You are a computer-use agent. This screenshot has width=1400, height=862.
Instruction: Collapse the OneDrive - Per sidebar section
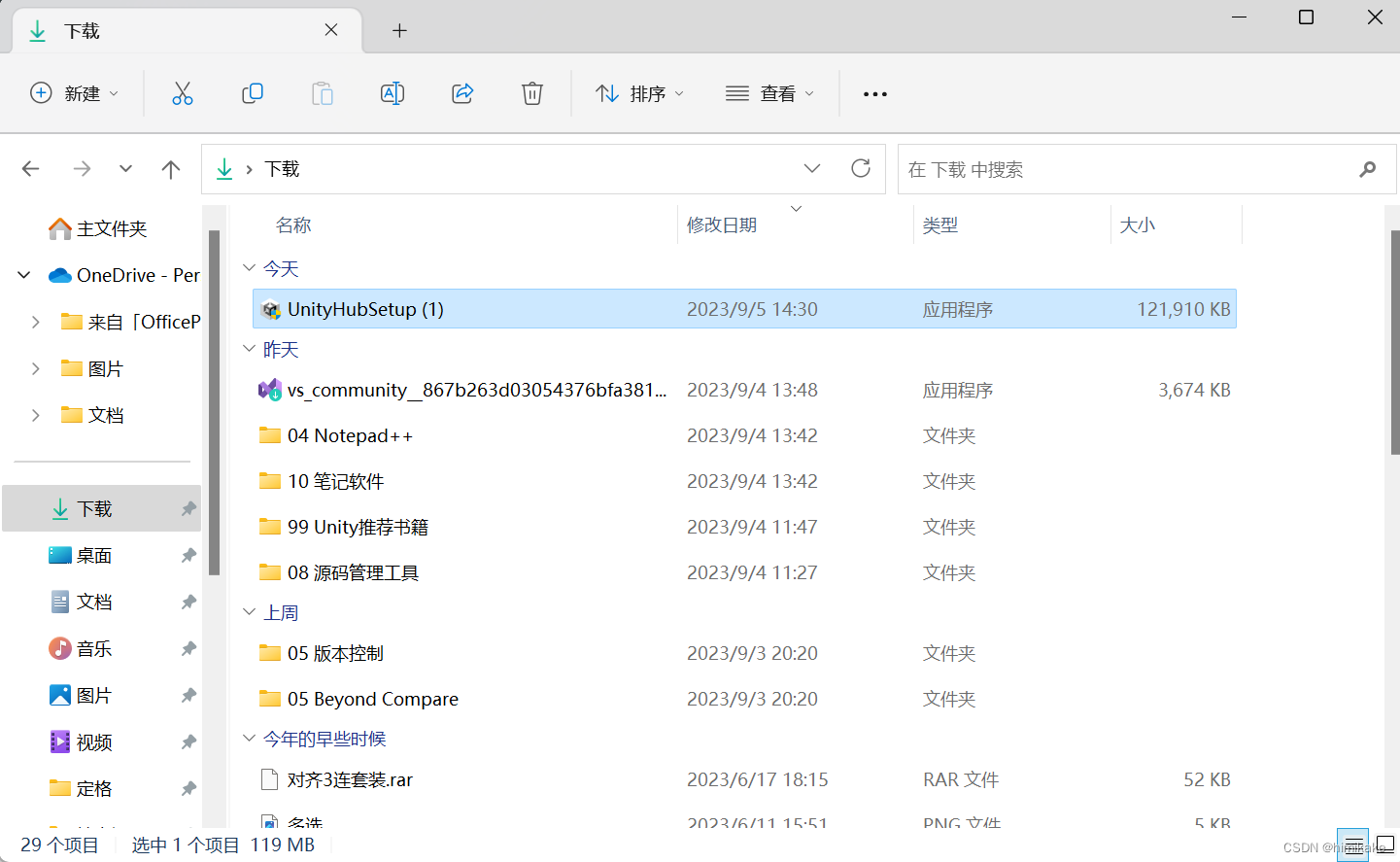(23, 274)
